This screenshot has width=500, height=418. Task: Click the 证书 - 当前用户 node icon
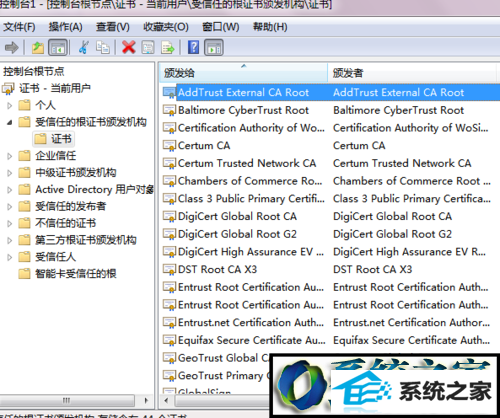click(x=8, y=88)
